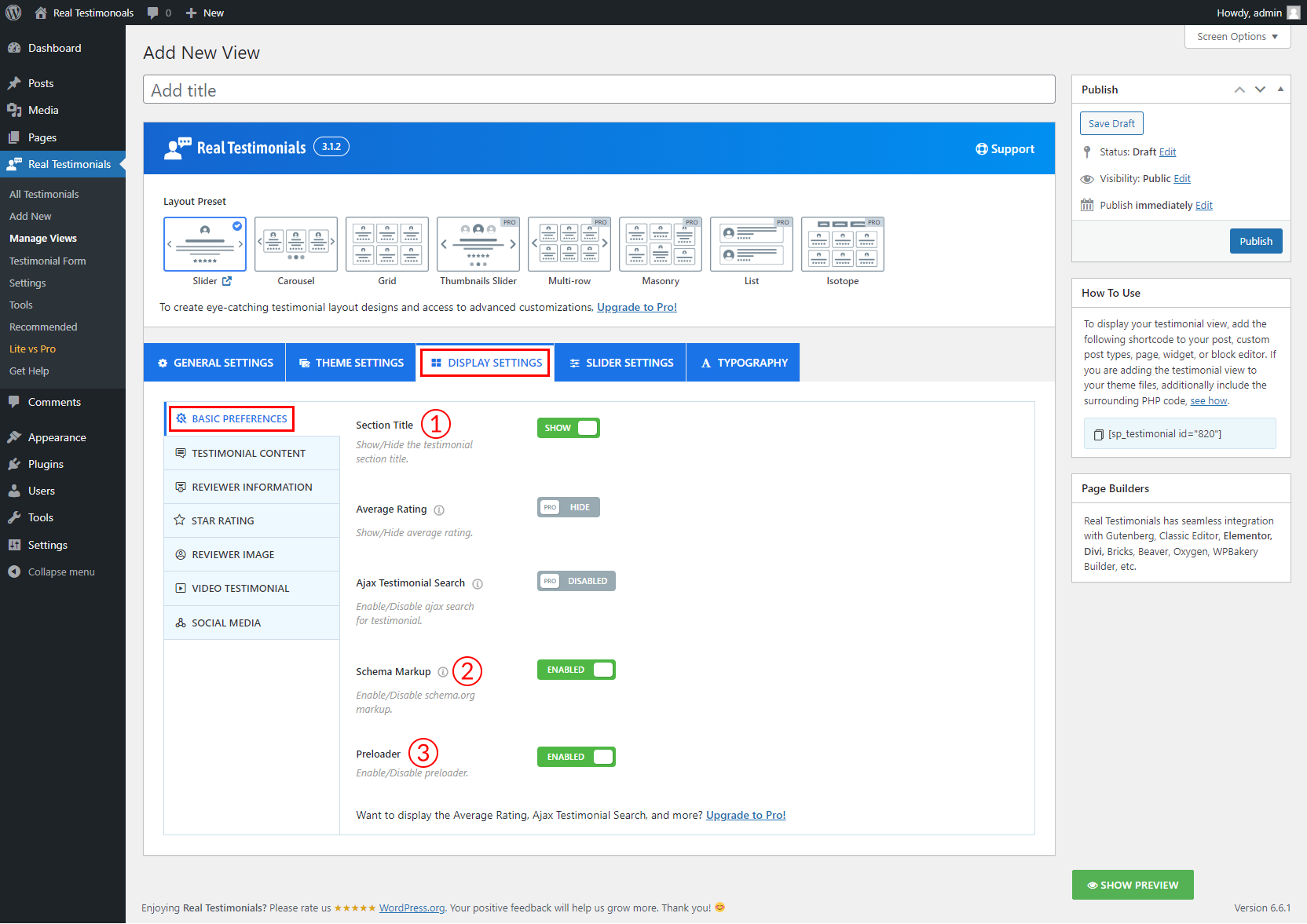This screenshot has height=924, width=1307.
Task: Open the Support link in plugin header
Action: point(1005,149)
